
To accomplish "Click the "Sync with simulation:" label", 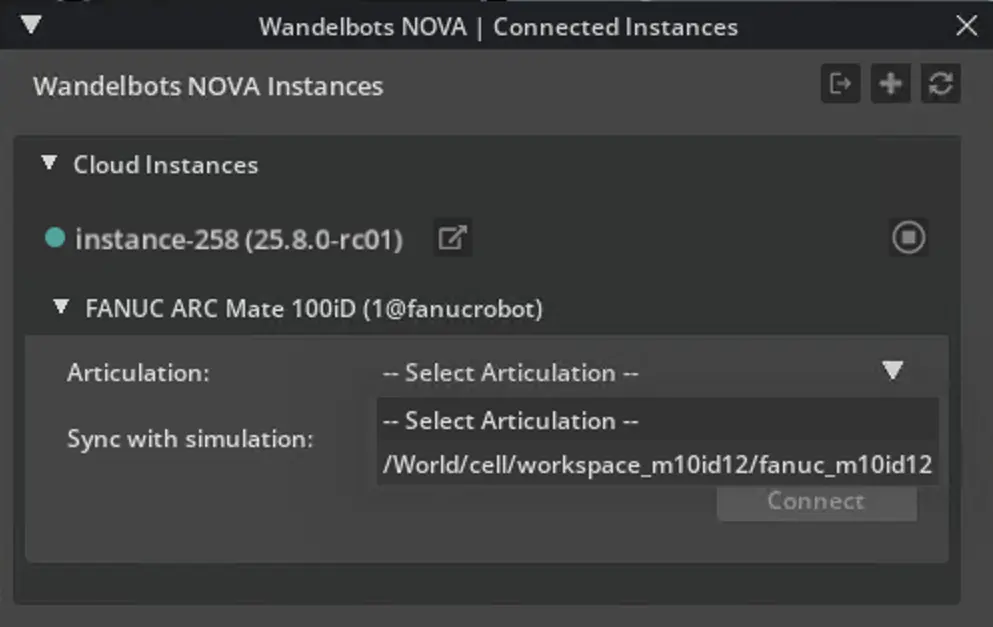I will pyautogui.click(x=190, y=439).
